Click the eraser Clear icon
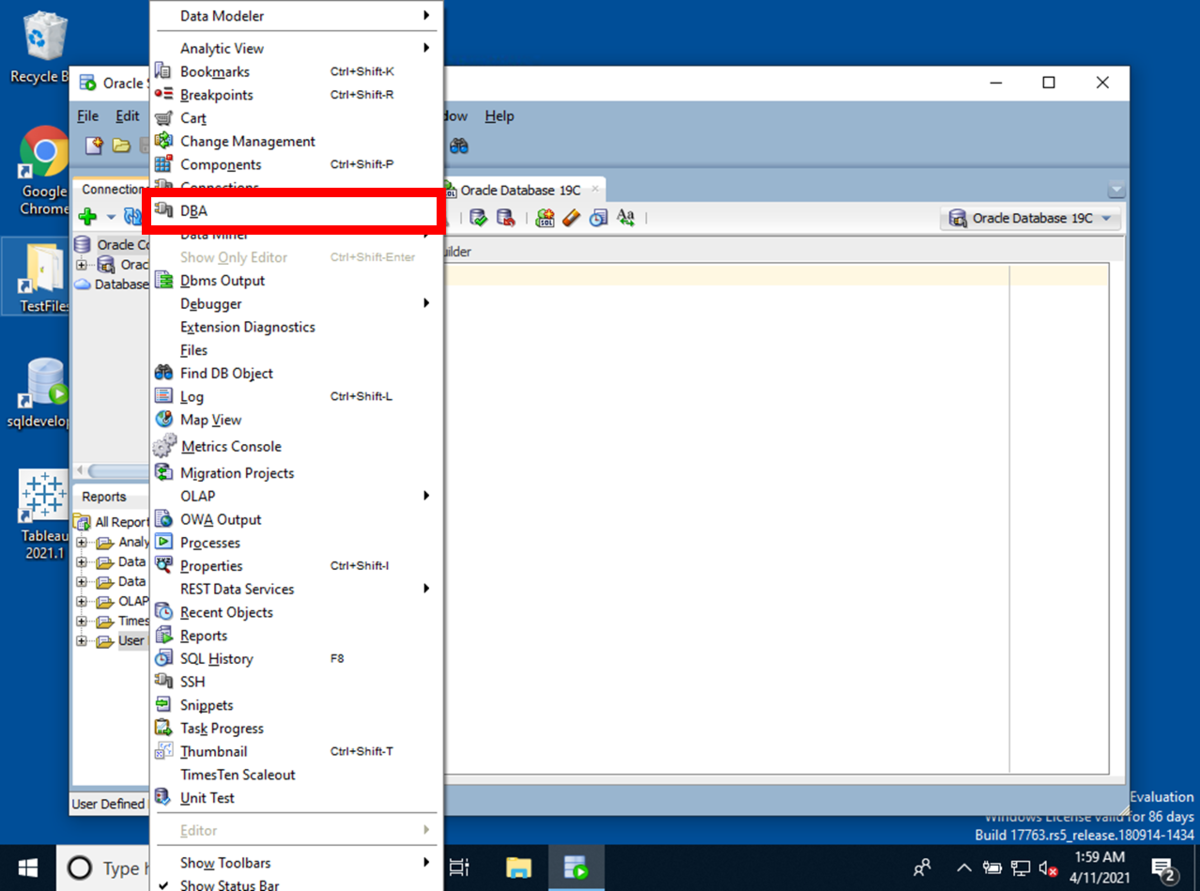1200x891 pixels. coord(571,217)
